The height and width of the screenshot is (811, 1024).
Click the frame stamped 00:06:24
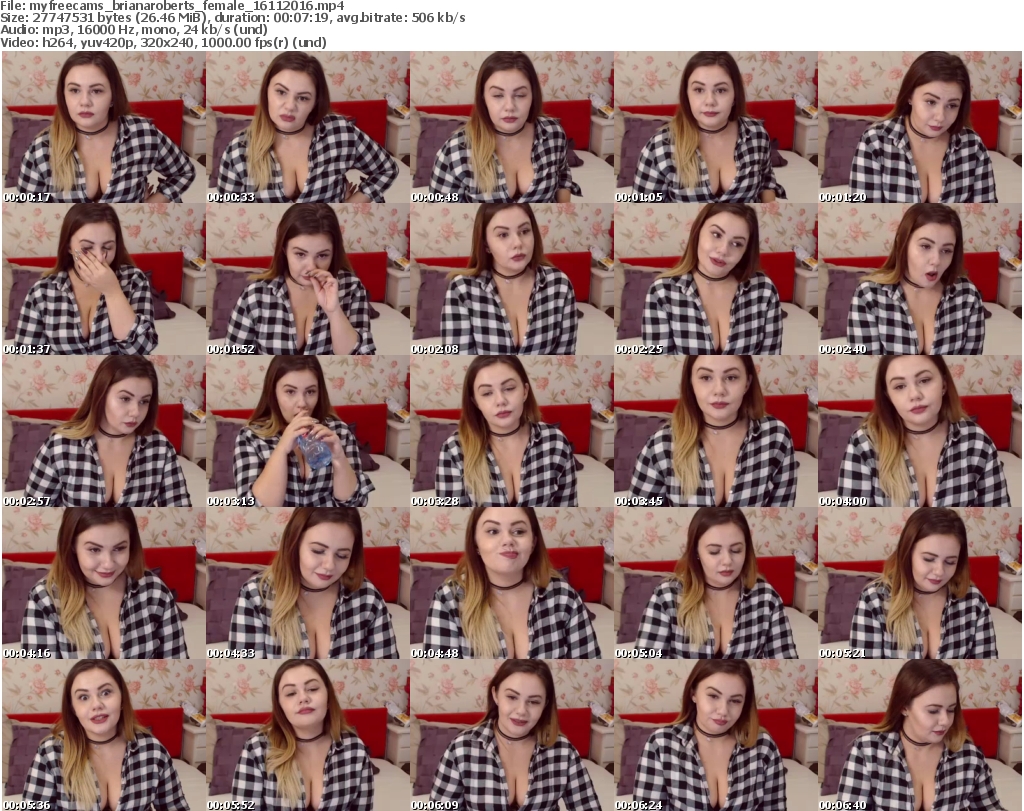(715, 735)
